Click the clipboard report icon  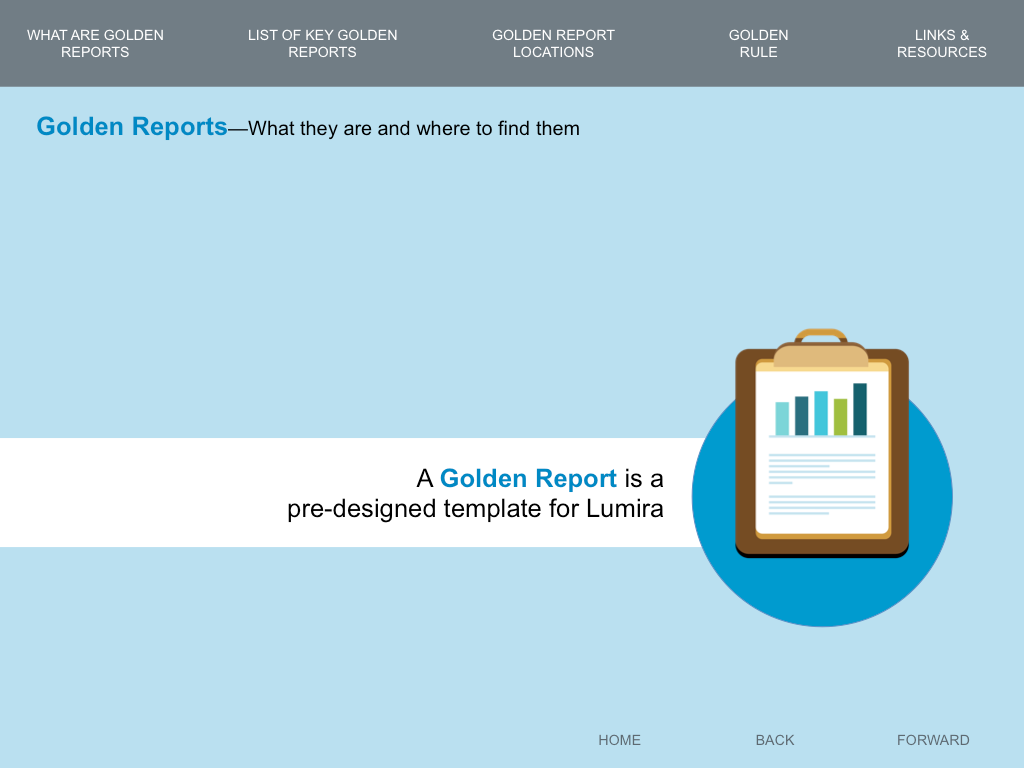point(822,444)
